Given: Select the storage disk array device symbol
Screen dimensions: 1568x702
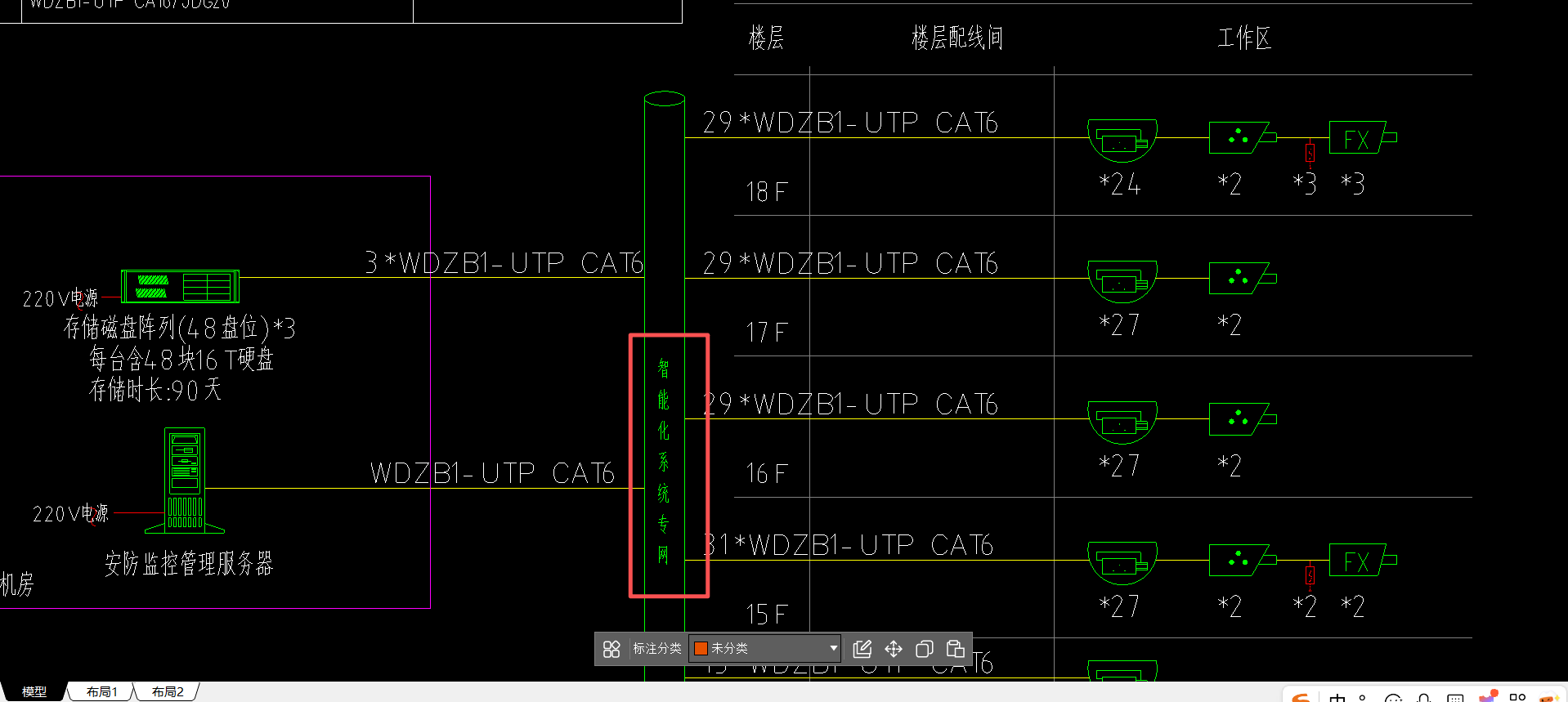Looking at the screenshot, I should (180, 286).
